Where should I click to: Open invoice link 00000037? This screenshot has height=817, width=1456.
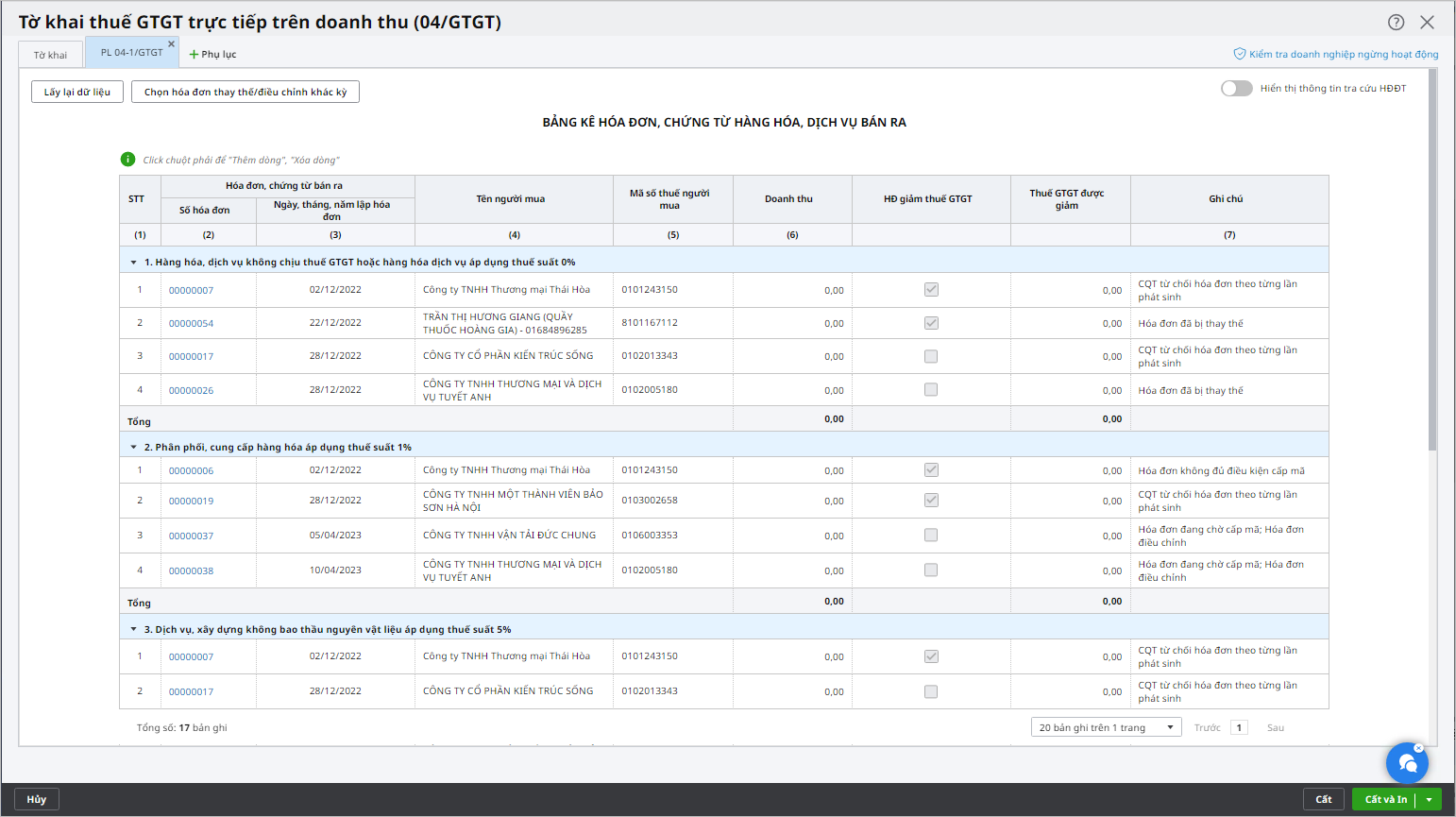tap(191, 536)
